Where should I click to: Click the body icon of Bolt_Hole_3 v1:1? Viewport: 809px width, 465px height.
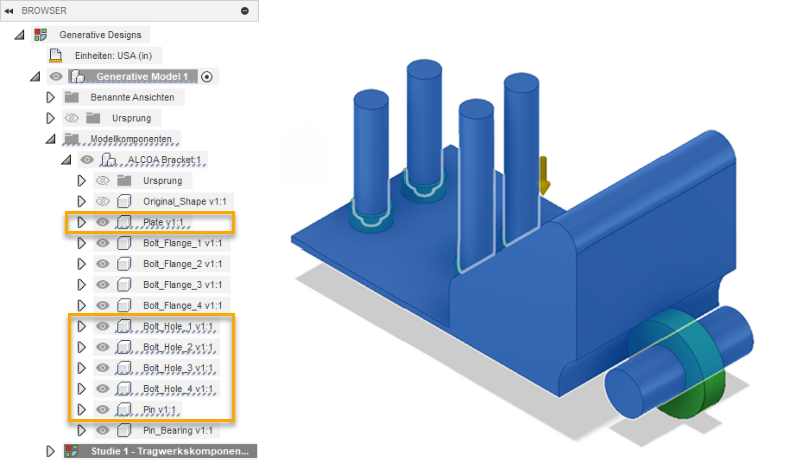pos(124,368)
